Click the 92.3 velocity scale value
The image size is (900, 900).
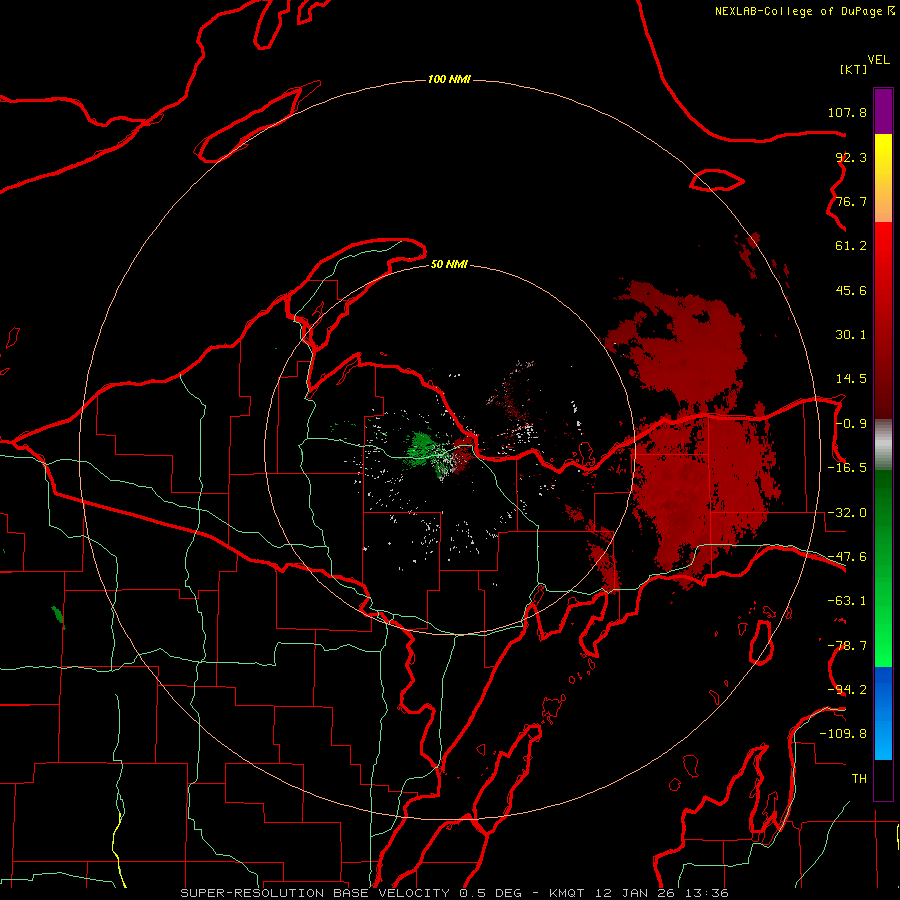[x=851, y=157]
